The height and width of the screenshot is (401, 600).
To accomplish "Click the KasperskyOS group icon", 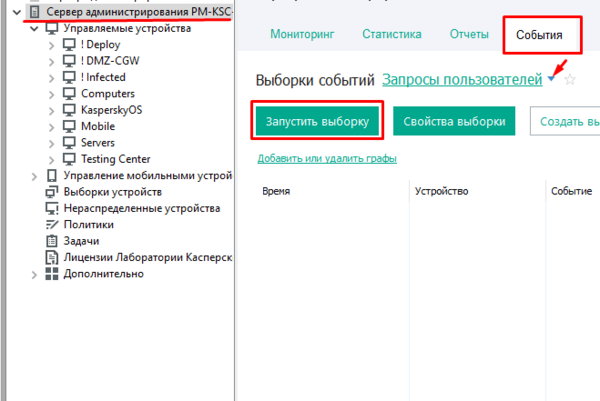I will tap(69, 111).
